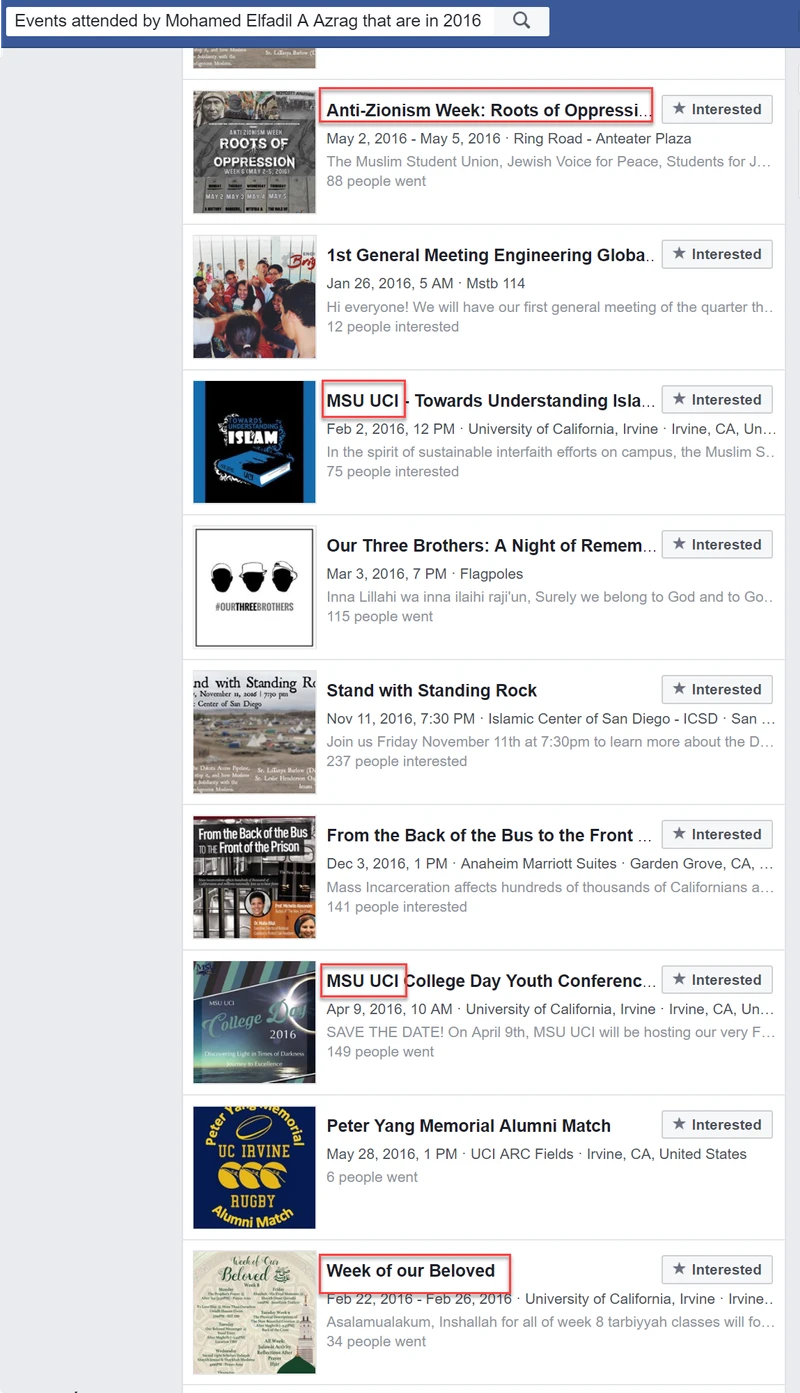
Task: Open Stand with Standing Rock event
Action: [432, 691]
